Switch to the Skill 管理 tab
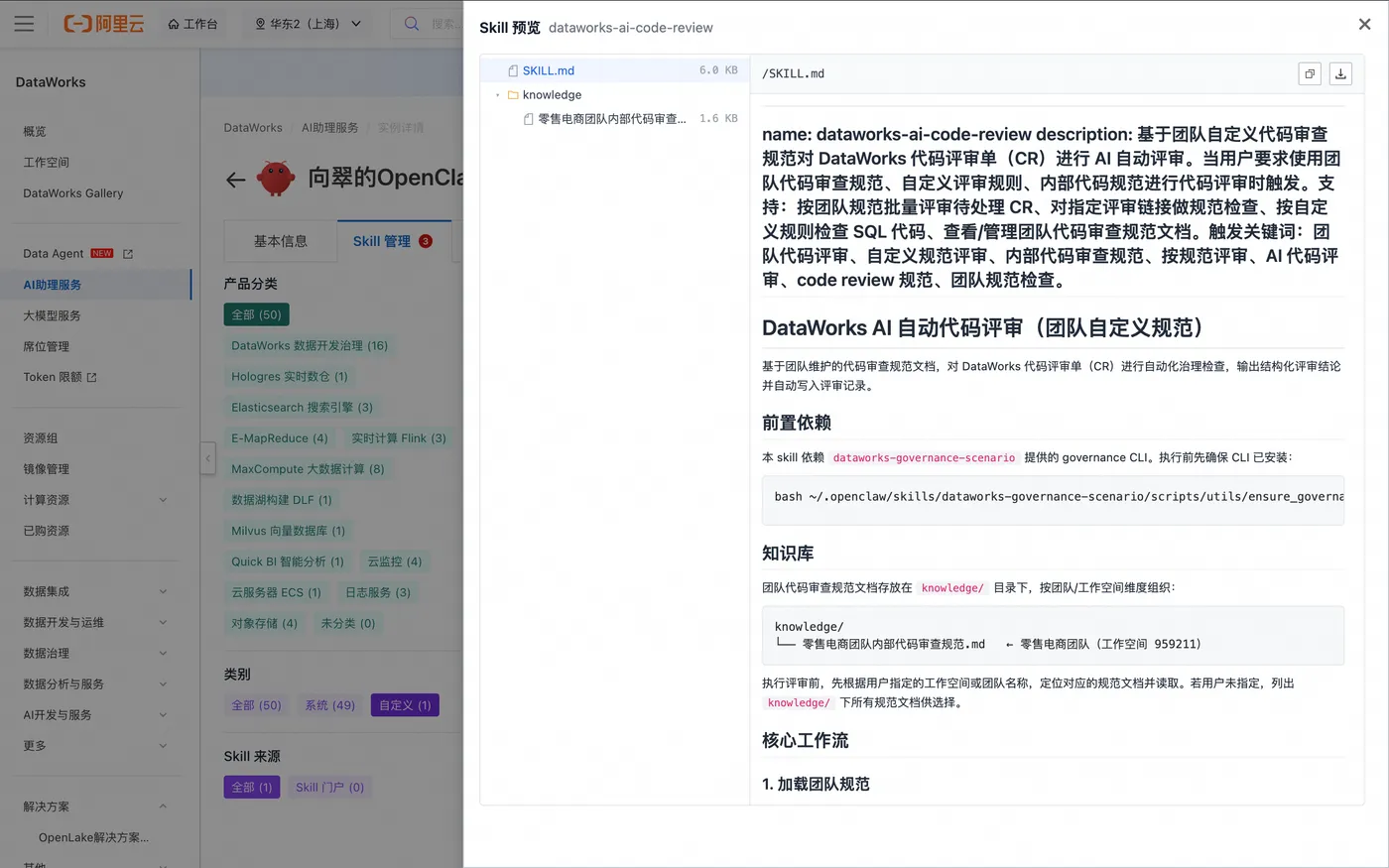 (393, 241)
